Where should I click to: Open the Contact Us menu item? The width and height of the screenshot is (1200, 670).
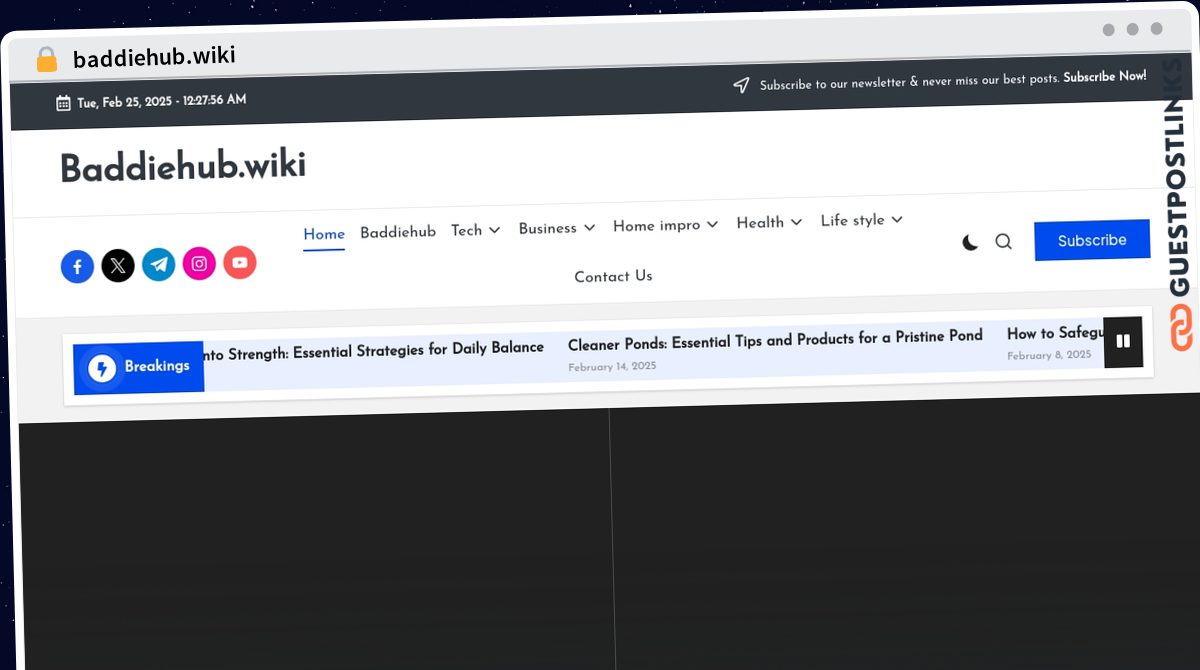click(x=613, y=276)
